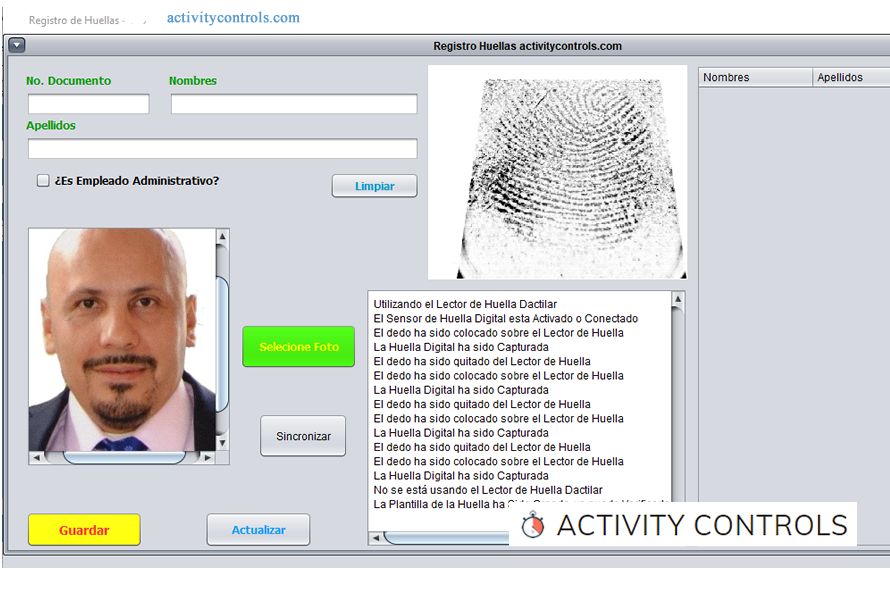Click the green 'No. Documento' field label
This screenshot has height=597, width=890.
coord(69,81)
